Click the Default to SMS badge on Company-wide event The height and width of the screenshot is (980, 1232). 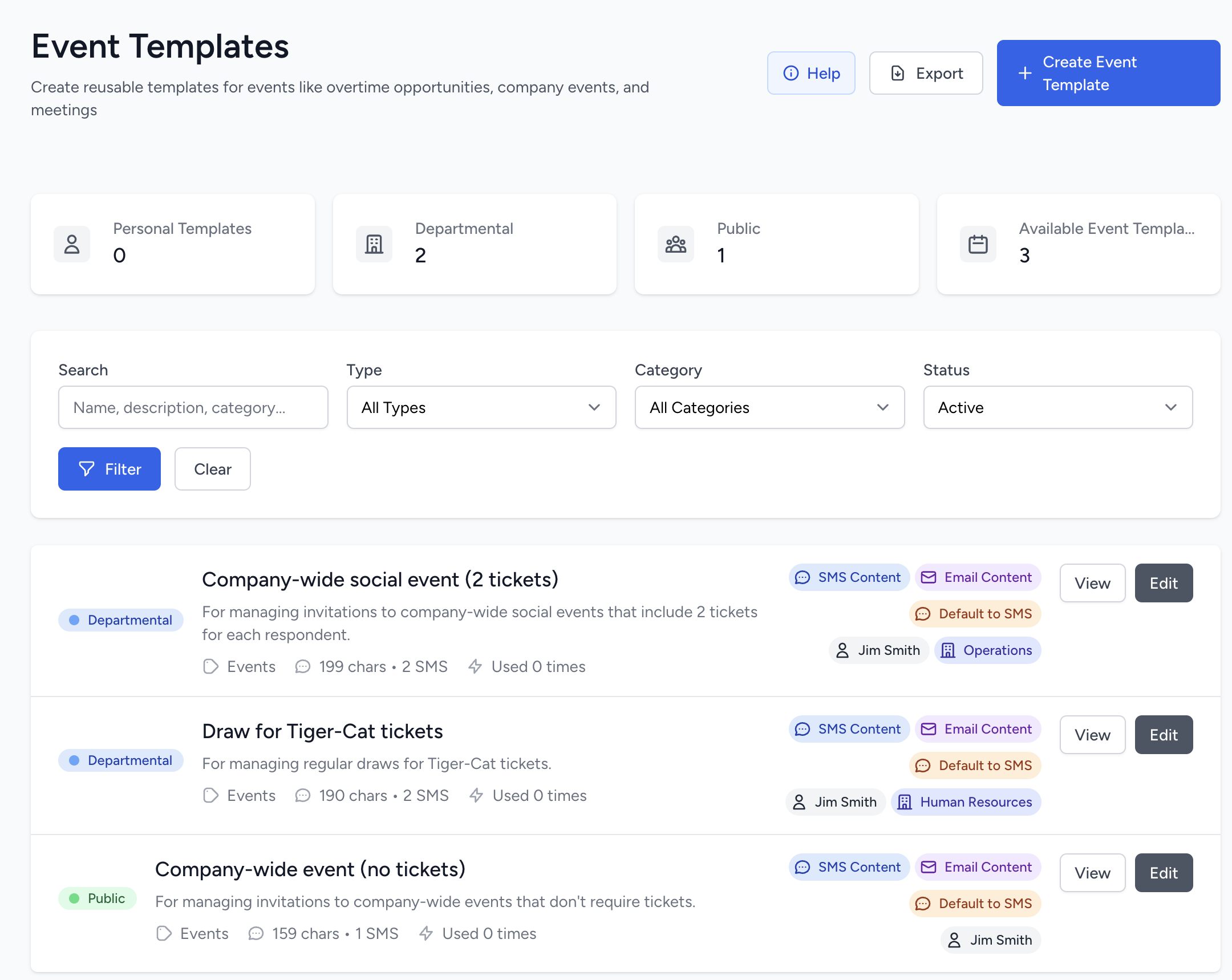click(x=975, y=904)
